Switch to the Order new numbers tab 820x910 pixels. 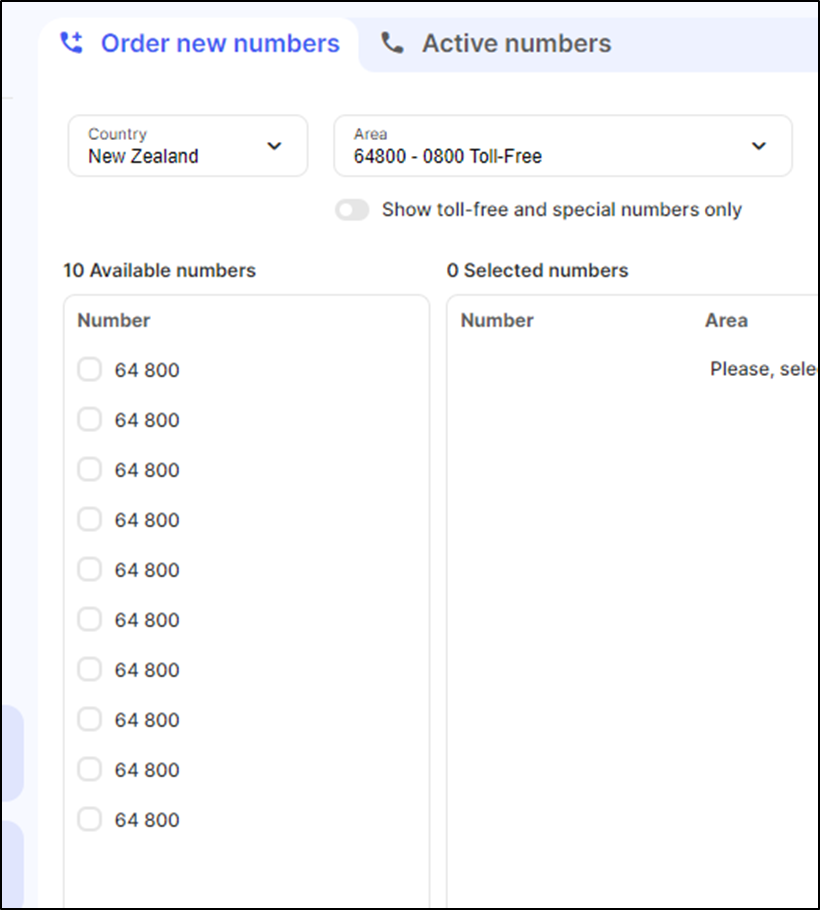(x=219, y=42)
